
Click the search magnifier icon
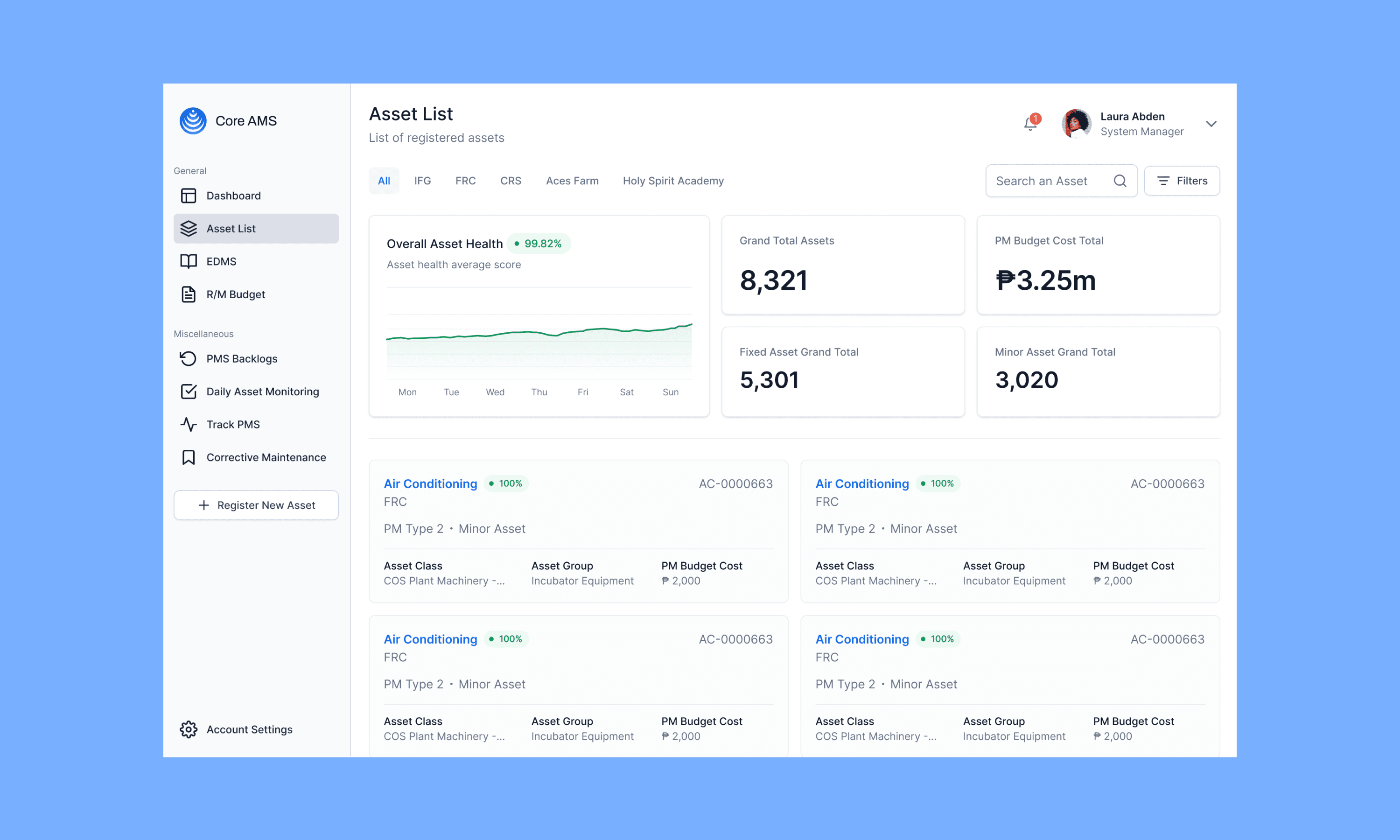(x=1120, y=181)
